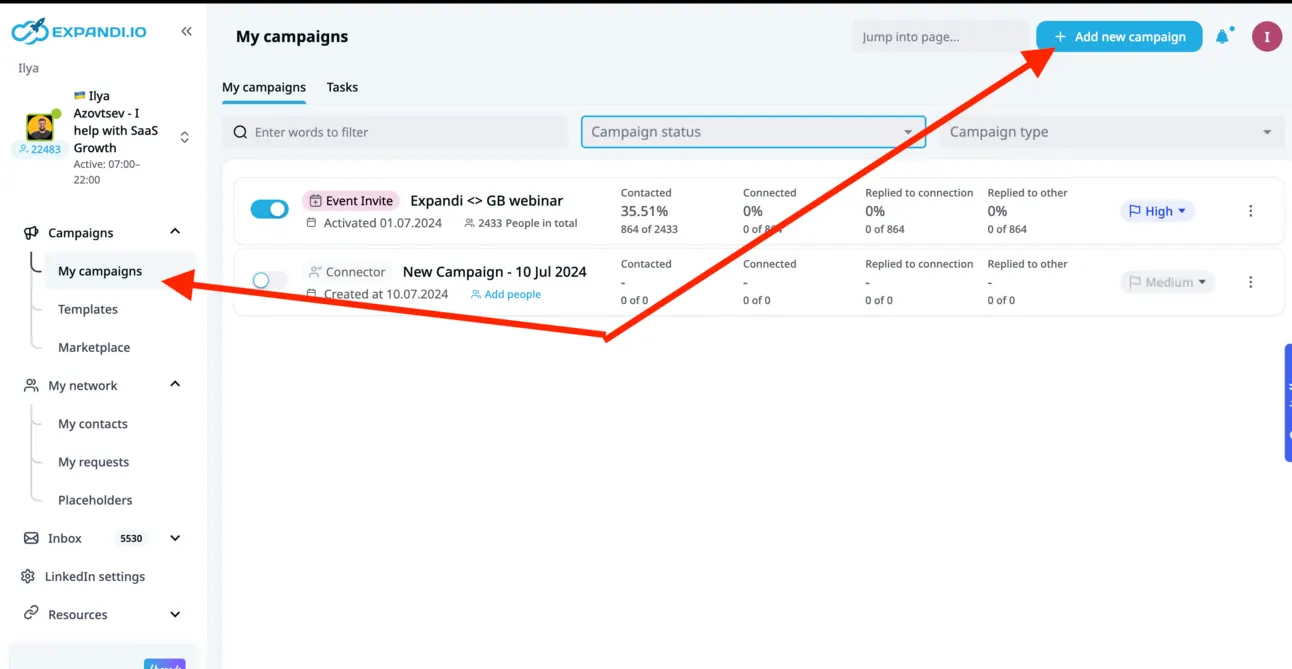Open the Campaign type dropdown
The height and width of the screenshot is (669, 1292).
coord(1111,132)
